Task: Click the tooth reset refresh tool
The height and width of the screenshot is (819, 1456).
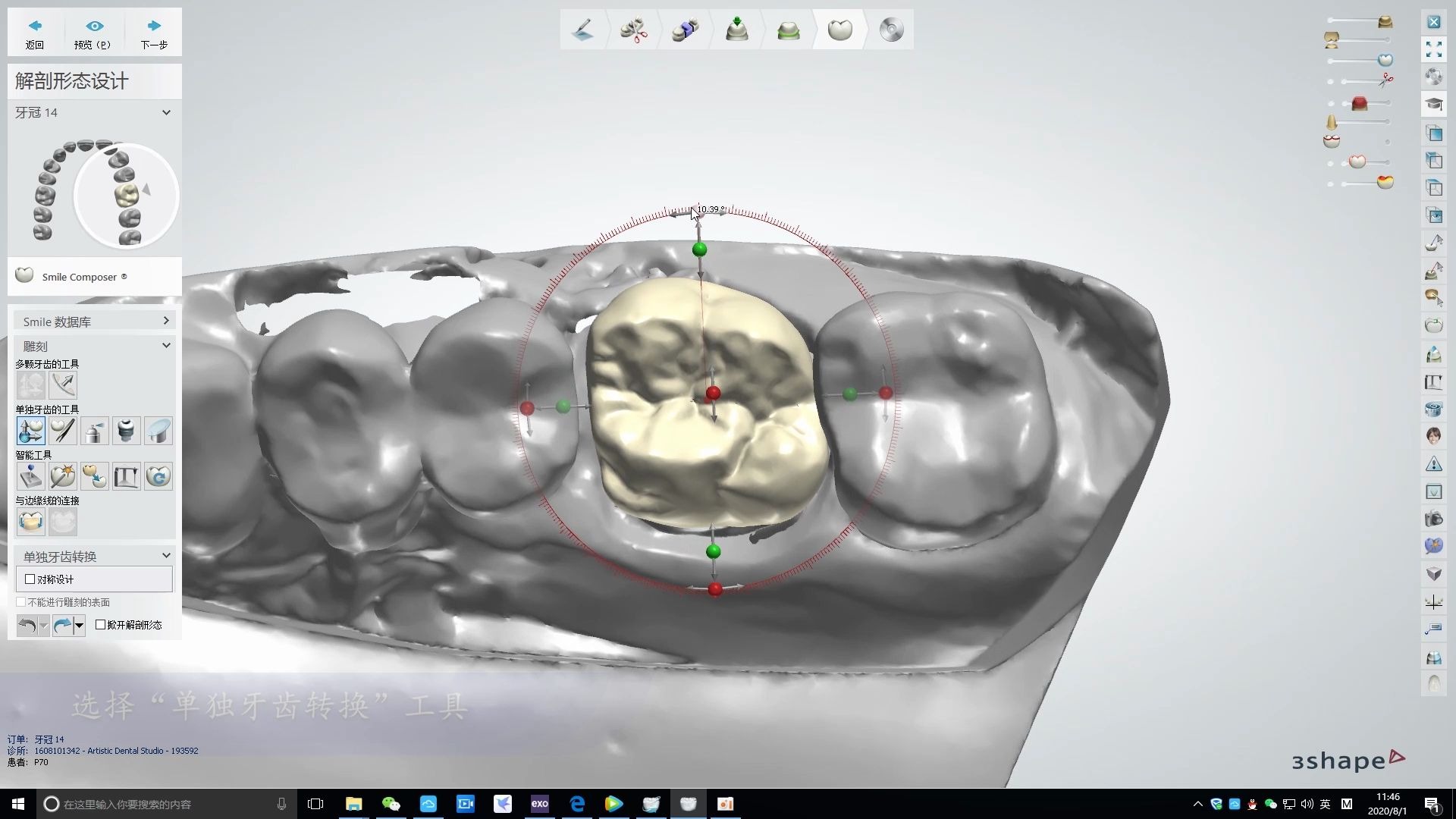Action: point(158,476)
